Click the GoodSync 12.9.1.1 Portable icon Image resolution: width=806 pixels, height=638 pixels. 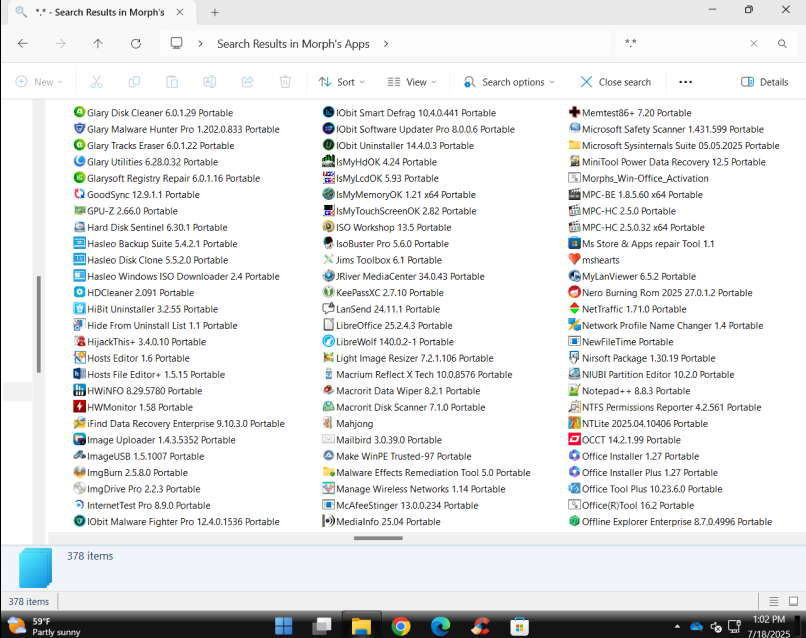pos(79,194)
